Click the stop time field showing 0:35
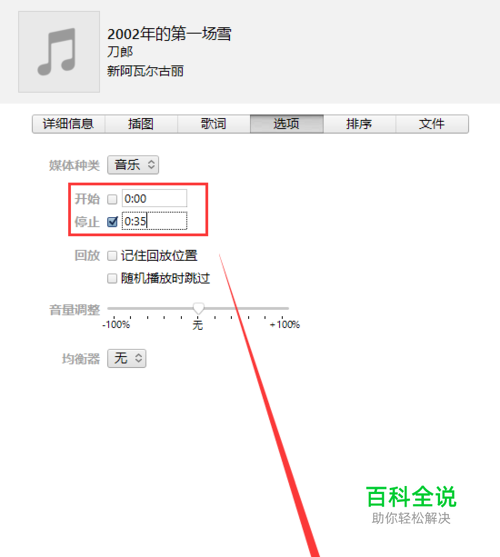The width and height of the screenshot is (500, 557). coord(154,221)
